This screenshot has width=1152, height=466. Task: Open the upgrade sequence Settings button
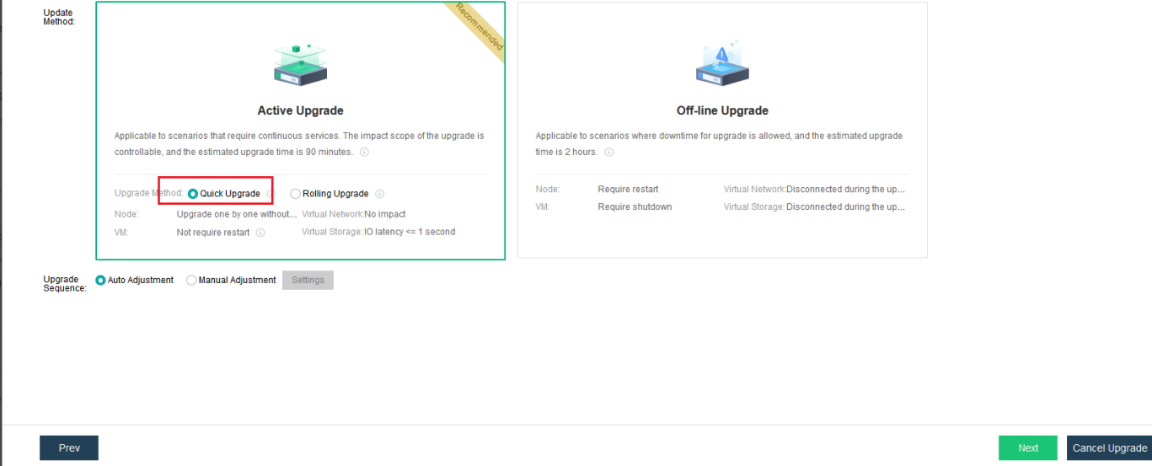[x=308, y=280]
